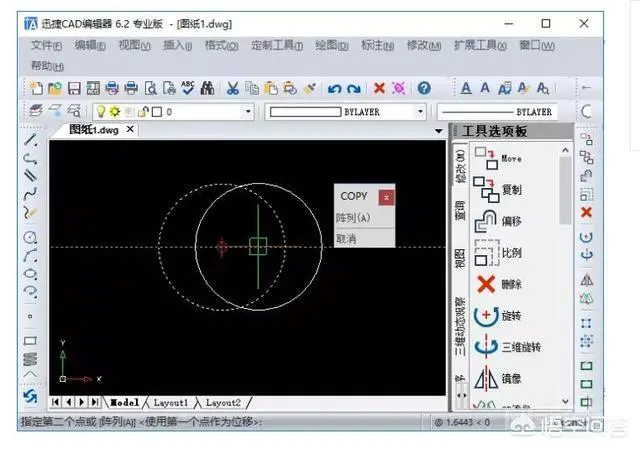Screen dimensions: 640x449
Task: Click the tool palette scroll down arrow
Action: click(565, 402)
